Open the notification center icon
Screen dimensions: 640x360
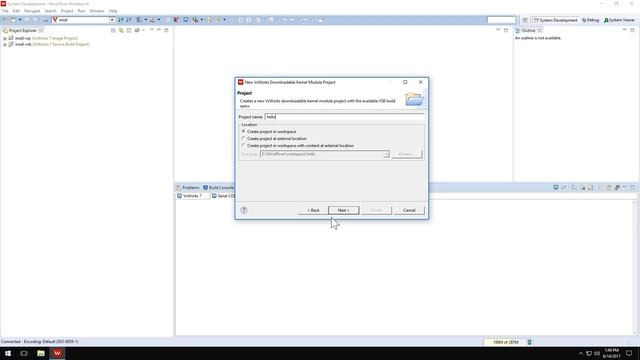(x=629, y=353)
